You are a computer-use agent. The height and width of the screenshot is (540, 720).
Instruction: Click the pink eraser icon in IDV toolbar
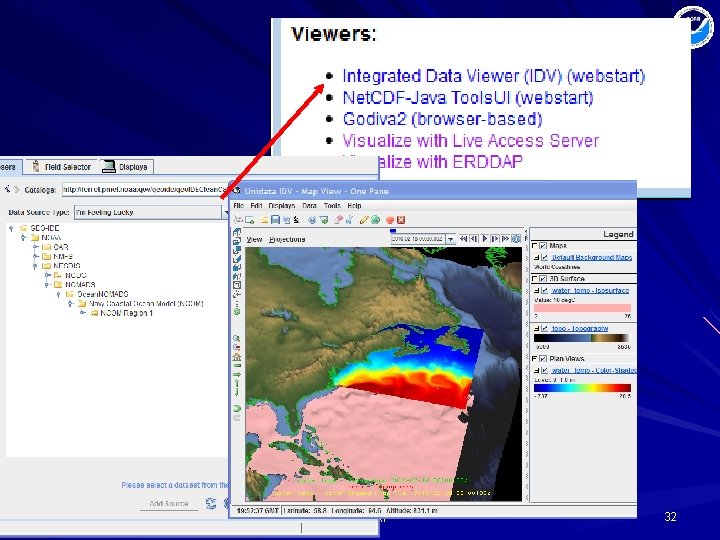point(338,220)
